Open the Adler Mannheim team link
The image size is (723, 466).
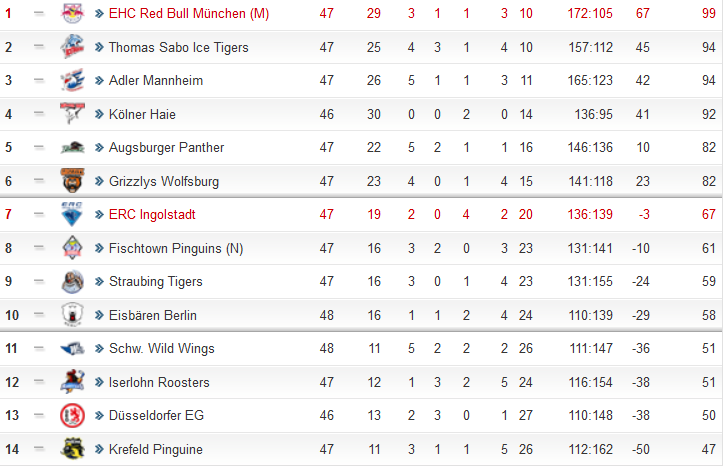[x=156, y=80]
